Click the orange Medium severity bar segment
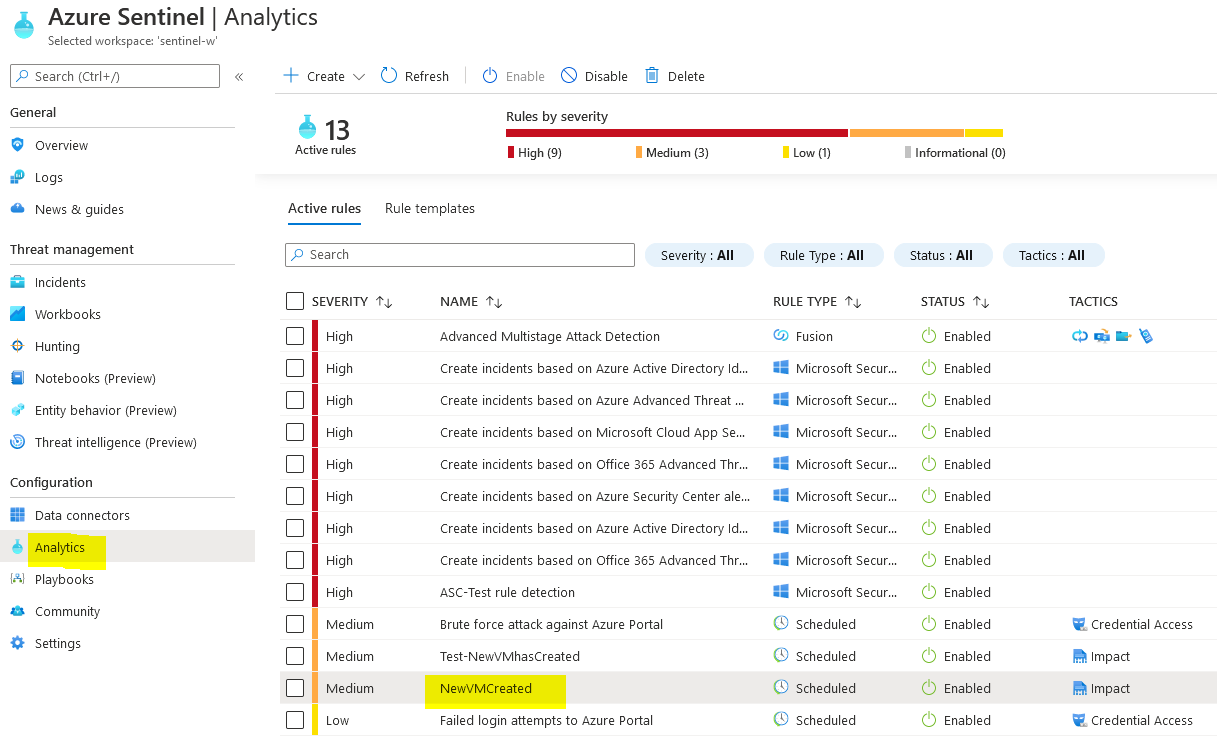1217x755 pixels. (x=907, y=133)
